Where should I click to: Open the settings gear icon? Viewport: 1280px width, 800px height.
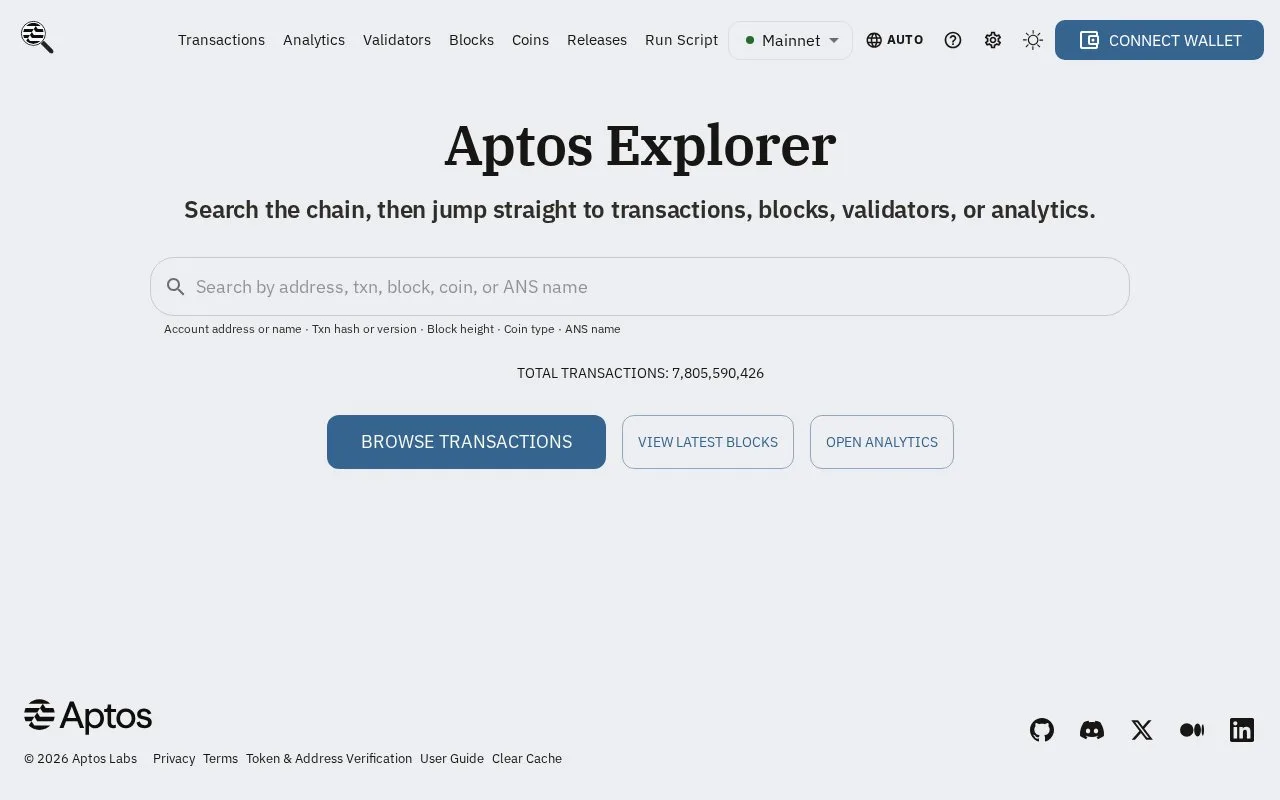click(993, 40)
